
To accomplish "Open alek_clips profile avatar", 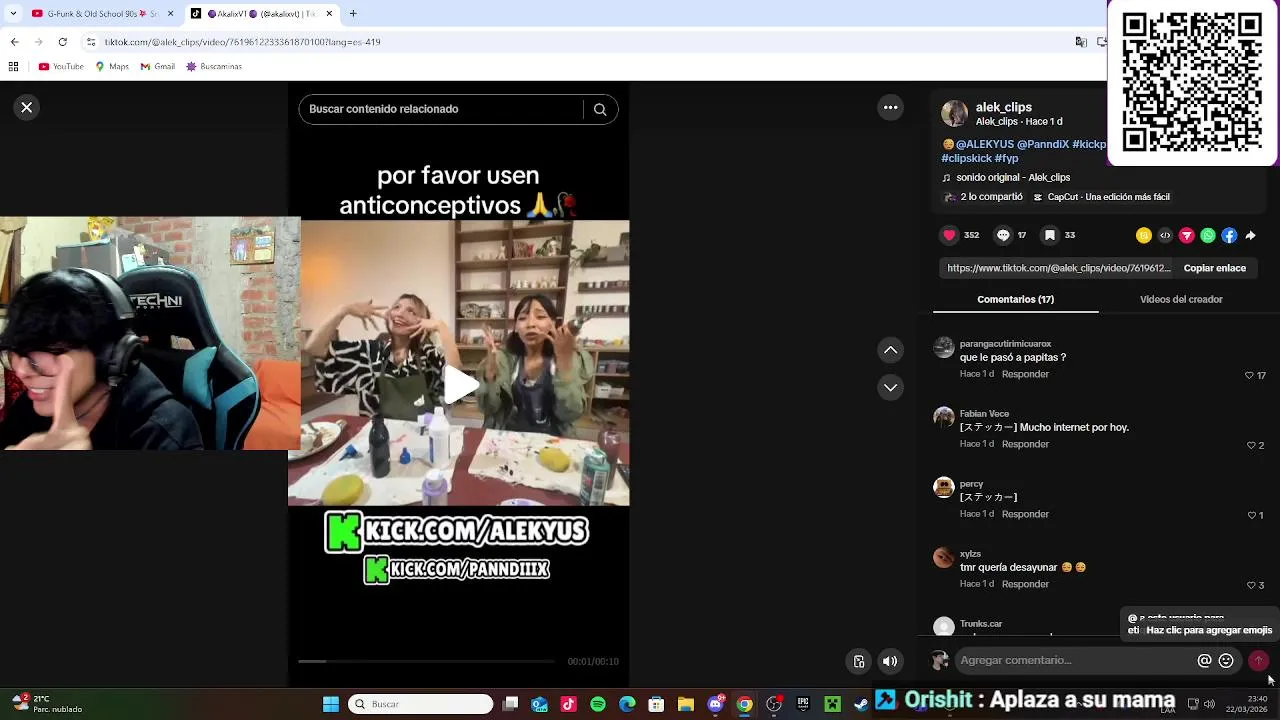I will 954,114.
